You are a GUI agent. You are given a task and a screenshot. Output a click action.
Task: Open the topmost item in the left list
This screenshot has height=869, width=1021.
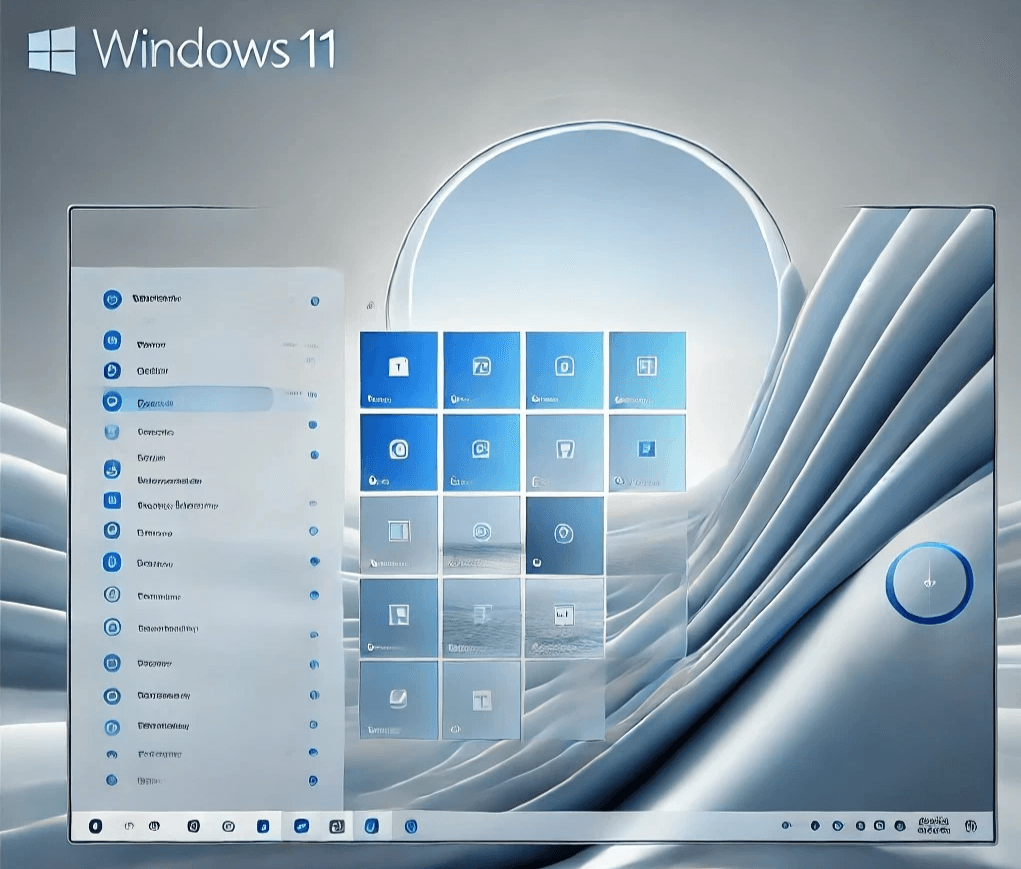click(x=141, y=299)
